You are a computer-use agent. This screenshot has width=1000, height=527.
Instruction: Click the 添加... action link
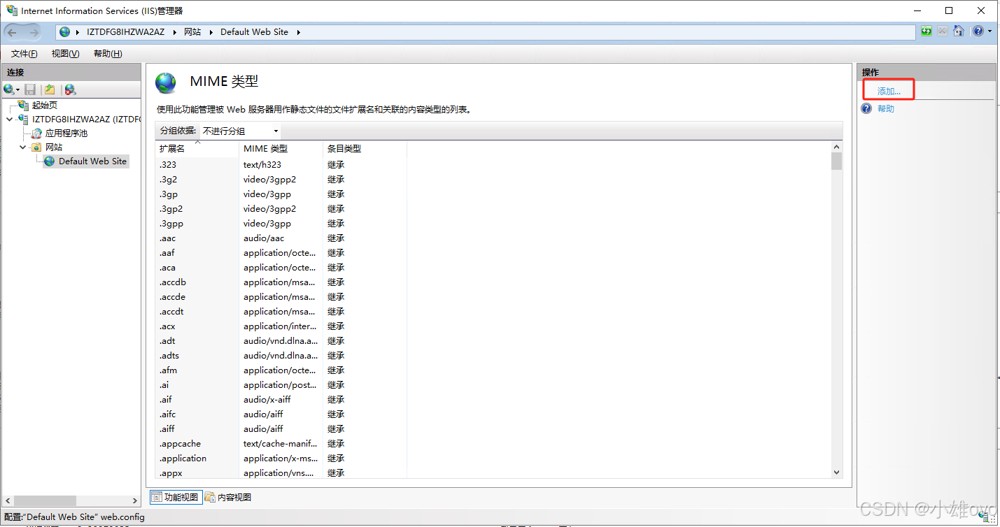coord(888,91)
